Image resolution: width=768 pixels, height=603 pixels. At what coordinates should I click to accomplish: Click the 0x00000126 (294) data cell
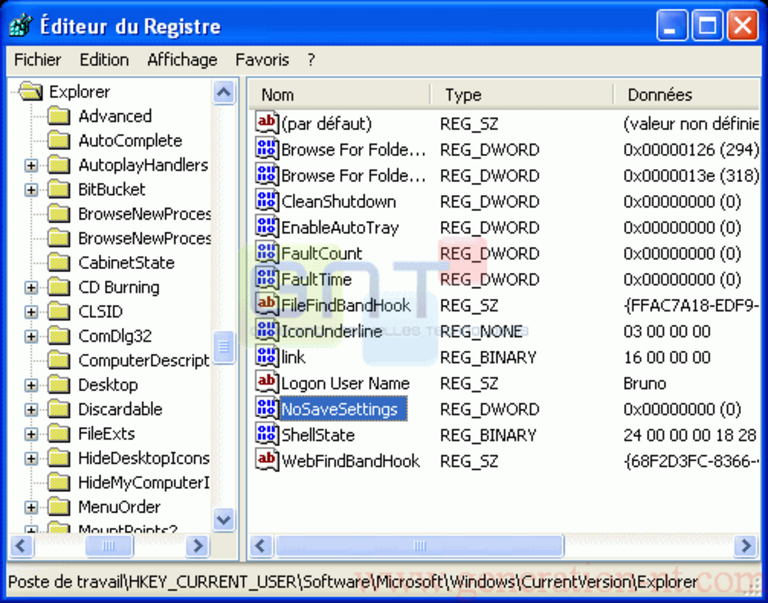coord(691,149)
